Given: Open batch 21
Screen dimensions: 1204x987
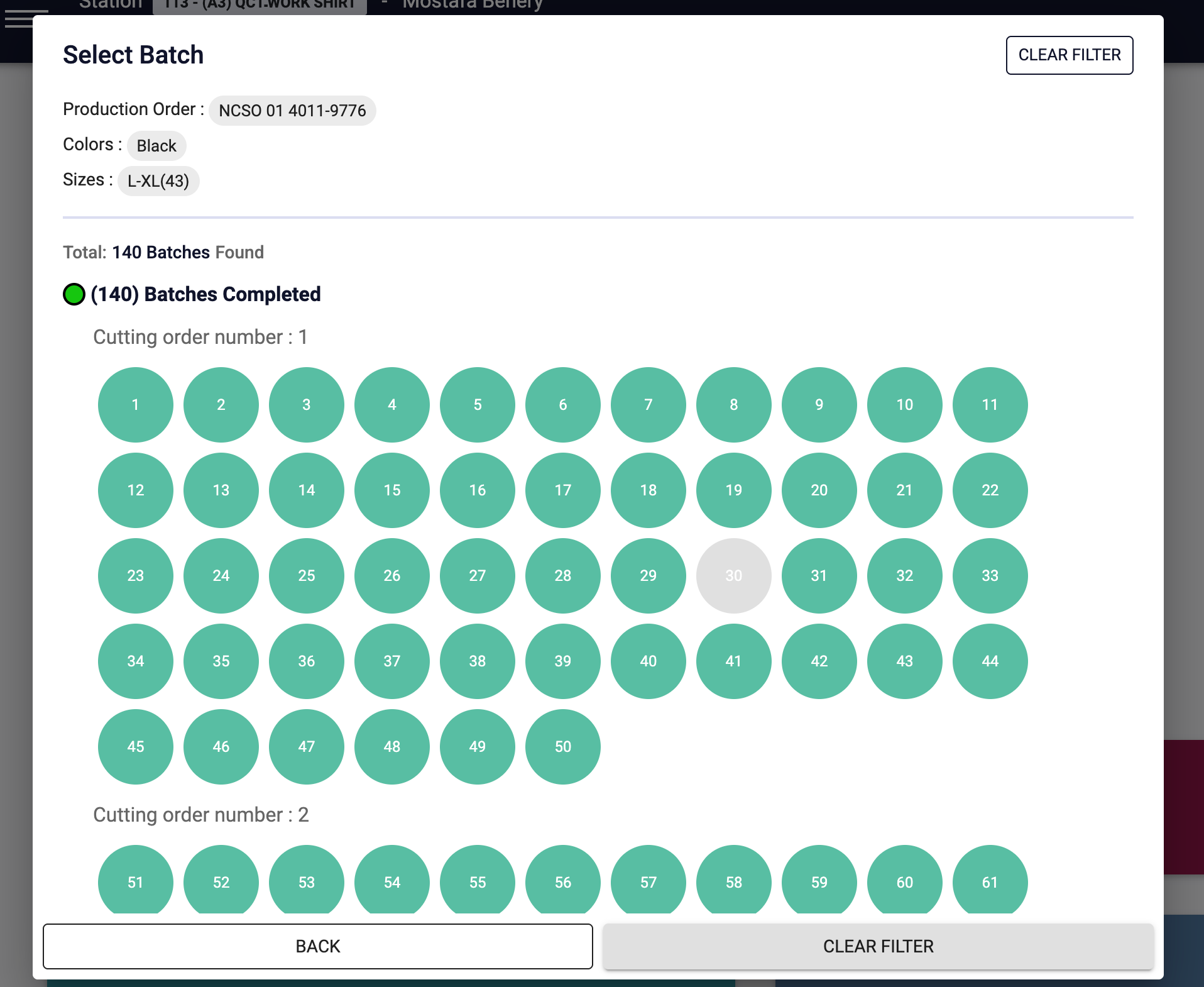Looking at the screenshot, I should [x=905, y=490].
